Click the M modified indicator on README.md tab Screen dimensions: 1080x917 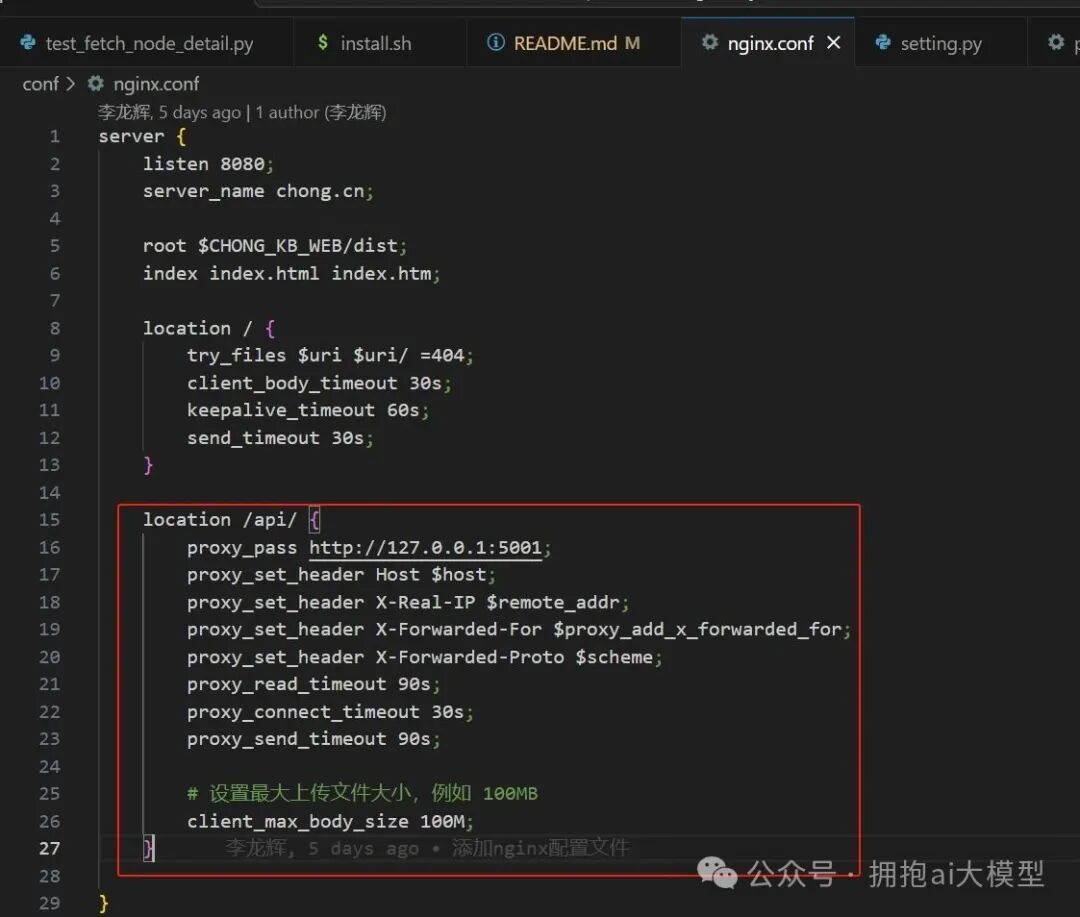[x=631, y=43]
